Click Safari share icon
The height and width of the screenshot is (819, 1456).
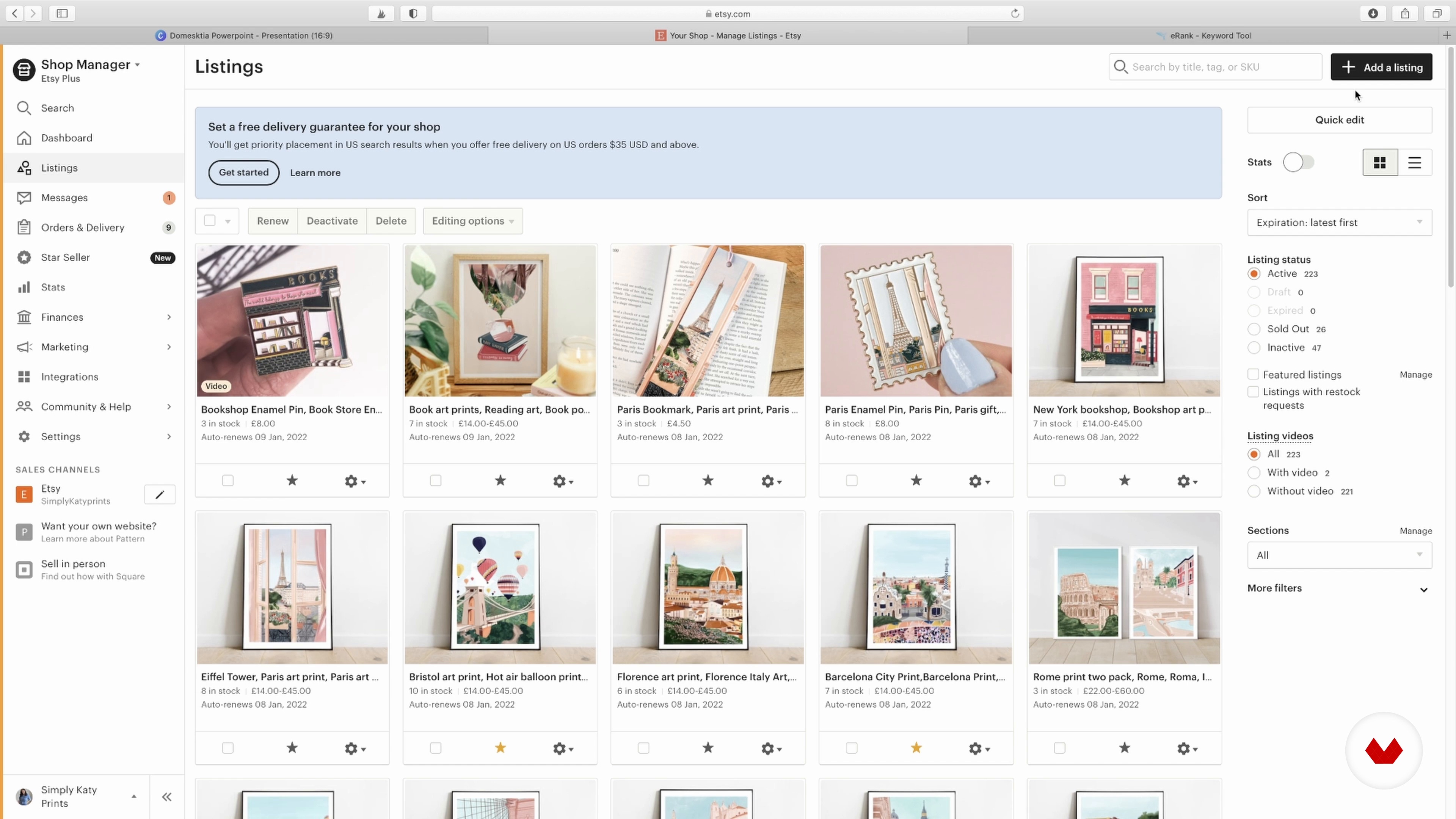[x=1405, y=14]
